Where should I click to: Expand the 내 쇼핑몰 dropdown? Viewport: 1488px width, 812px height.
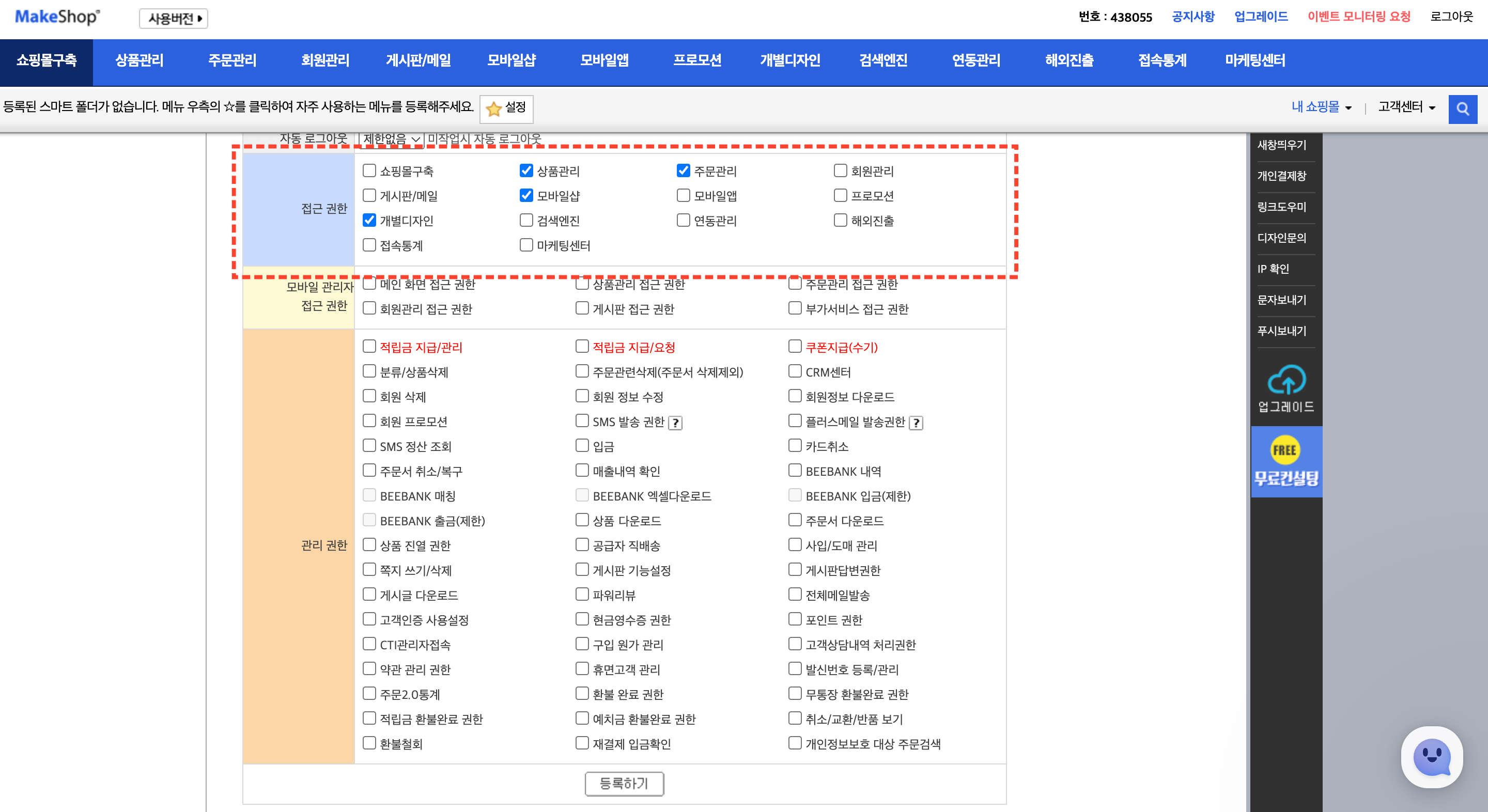click(x=1321, y=107)
